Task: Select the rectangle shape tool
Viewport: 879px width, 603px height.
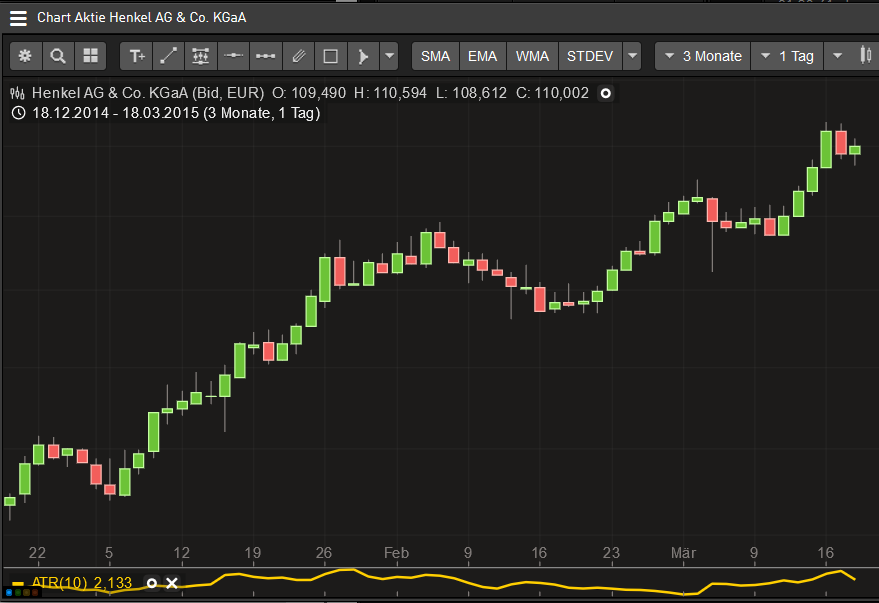Action: [330, 56]
